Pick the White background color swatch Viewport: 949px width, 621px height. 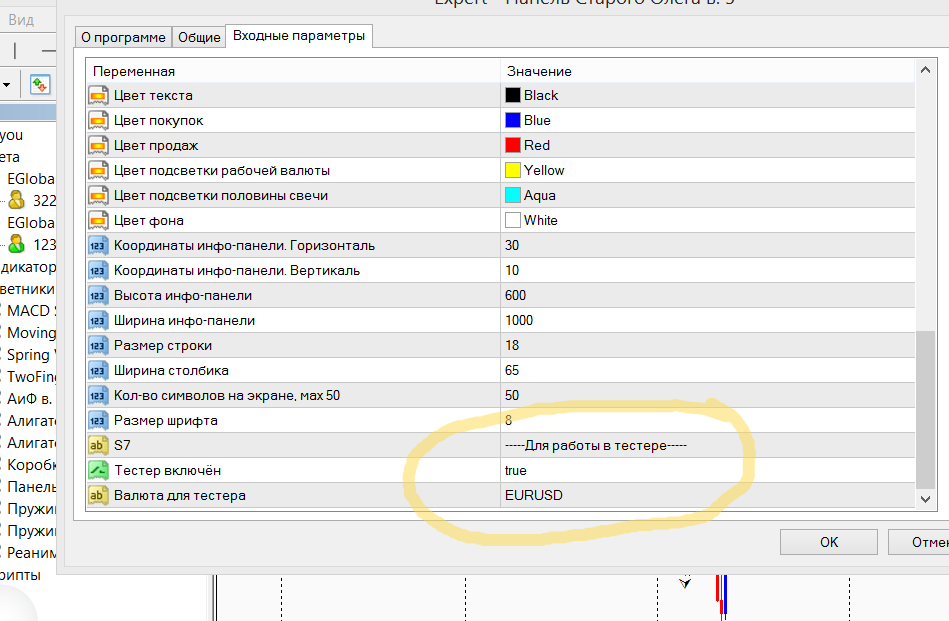(x=513, y=220)
